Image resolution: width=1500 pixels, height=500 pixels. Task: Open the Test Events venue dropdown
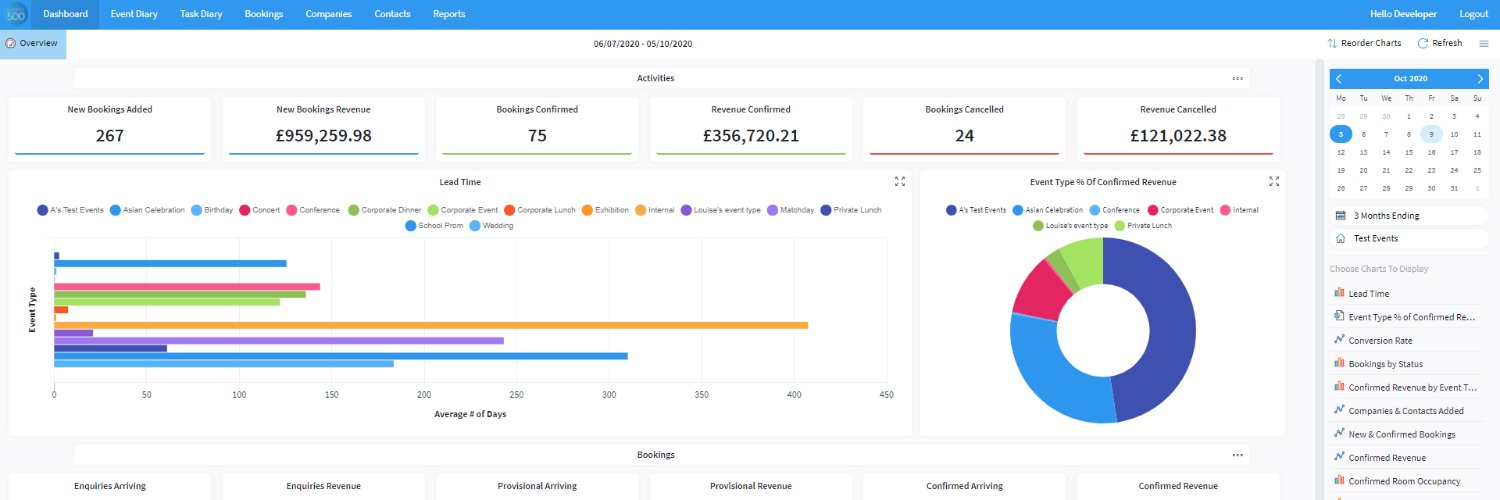coord(1409,238)
